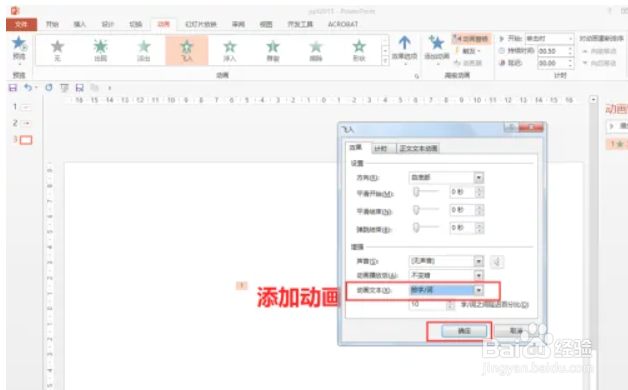The width and height of the screenshot is (628, 390).
Task: Toggle the Animation Pane (动画窗格) button
Action: click(471, 39)
